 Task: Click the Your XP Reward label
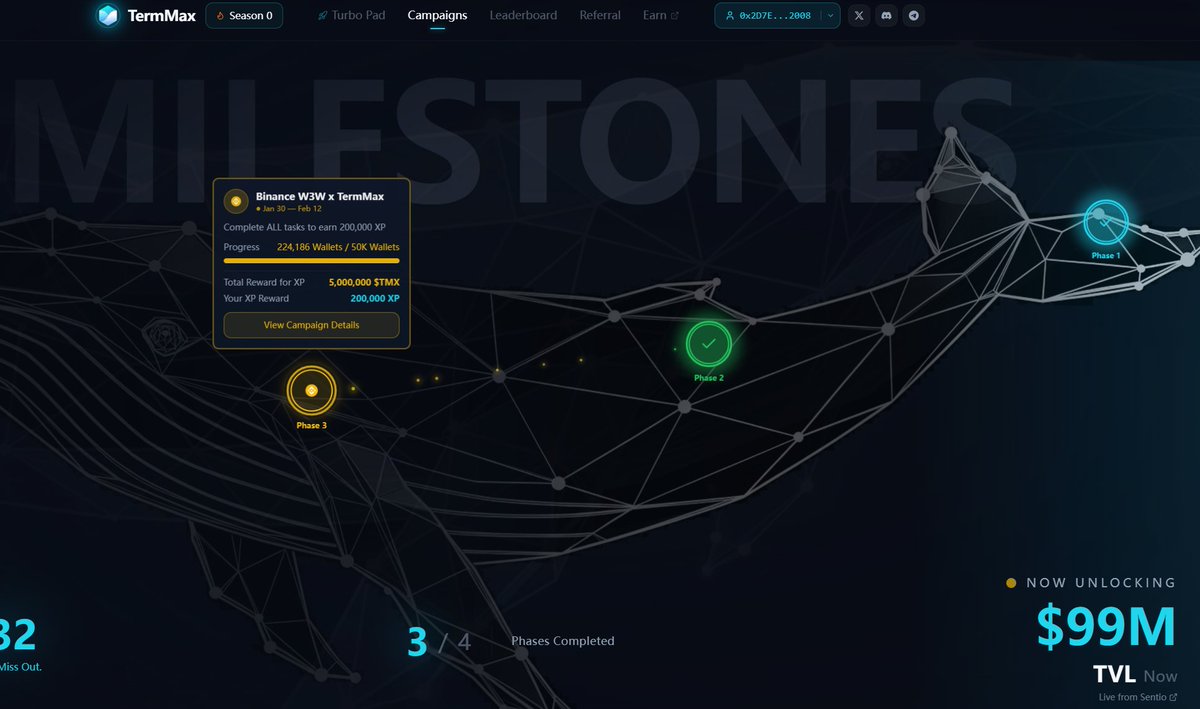[x=256, y=299]
